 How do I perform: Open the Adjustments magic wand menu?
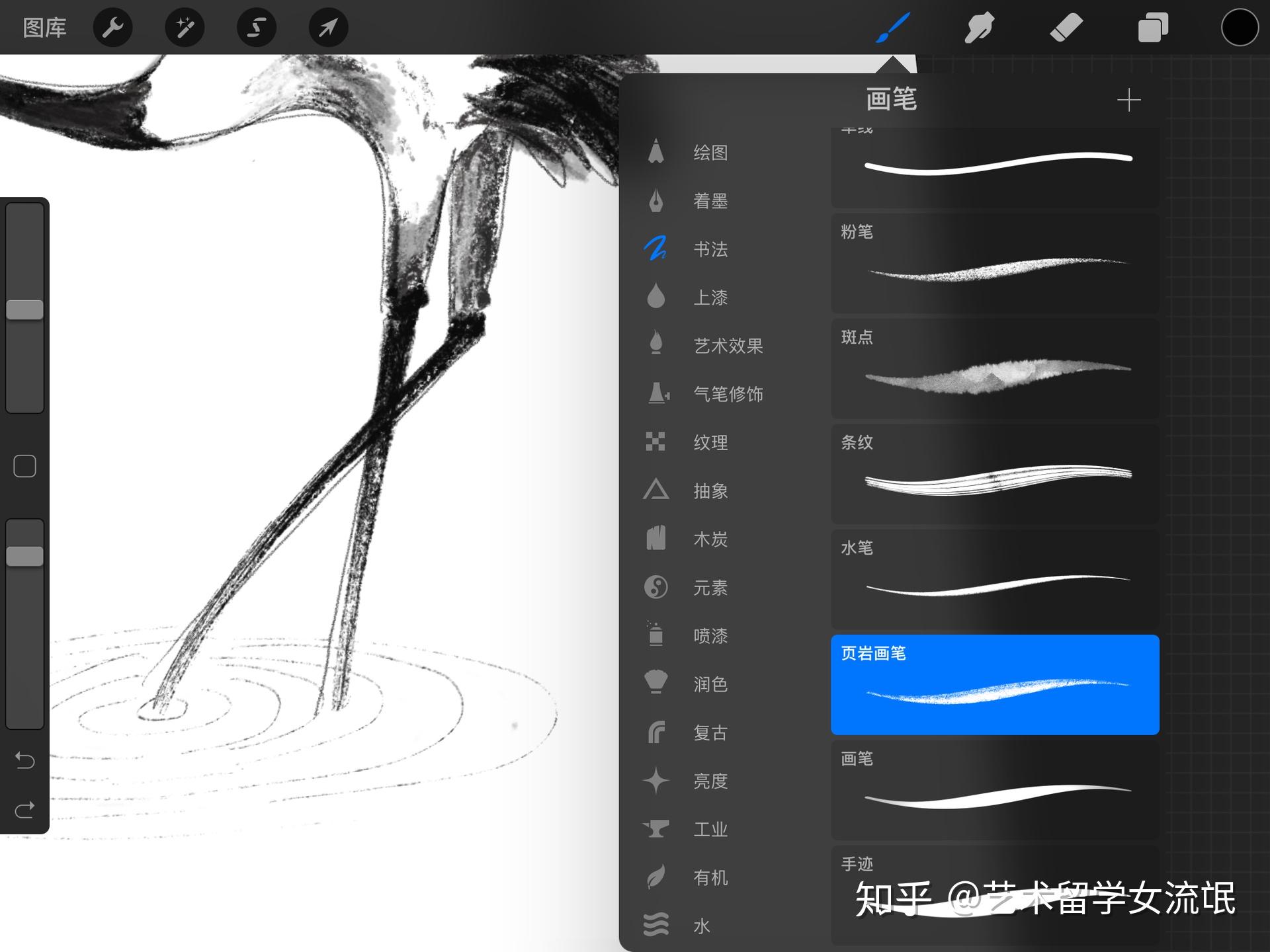coord(185,28)
